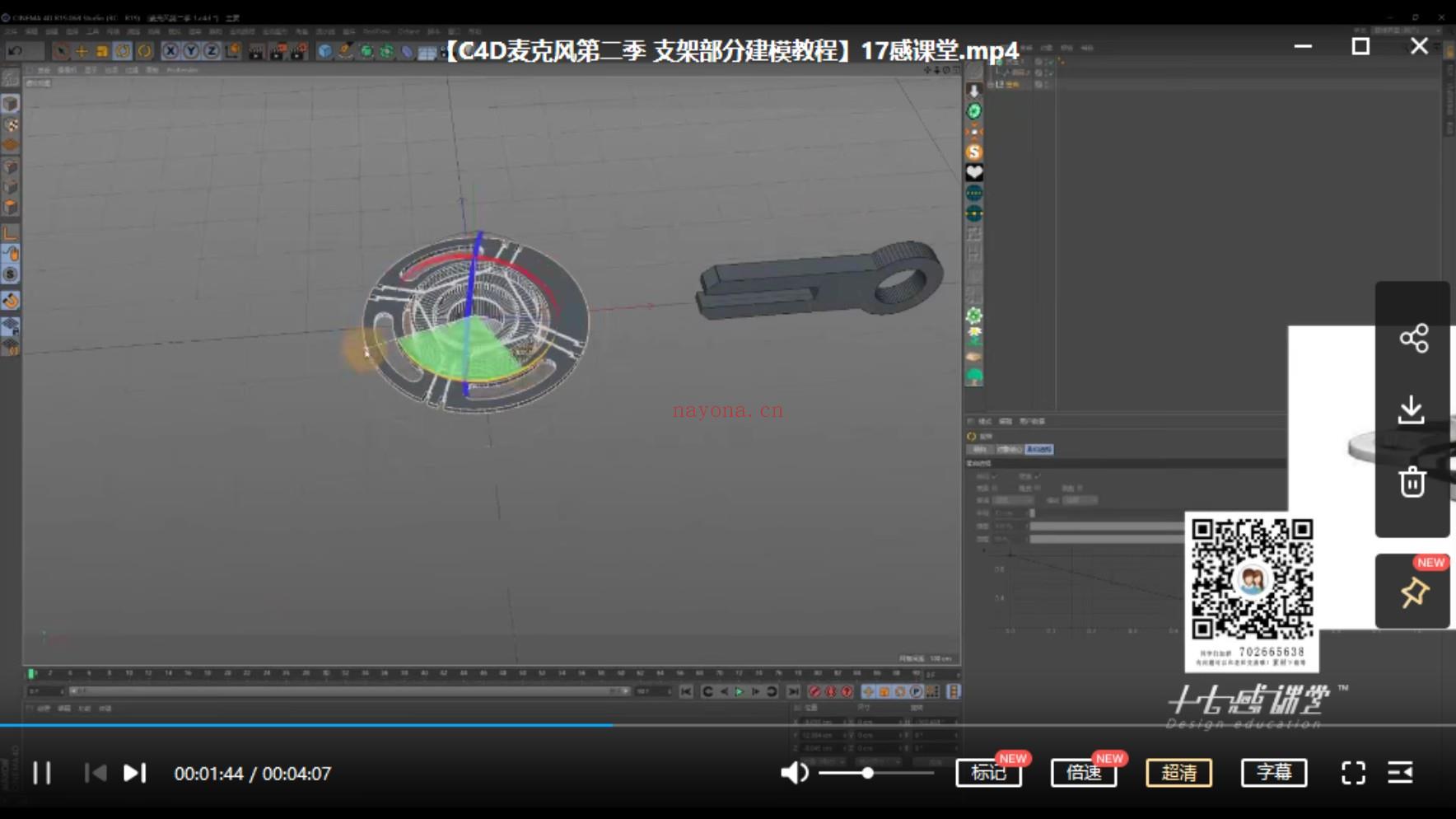This screenshot has height=819, width=1456.
Task: Click the Texture mode checker icon
Action: point(11,124)
